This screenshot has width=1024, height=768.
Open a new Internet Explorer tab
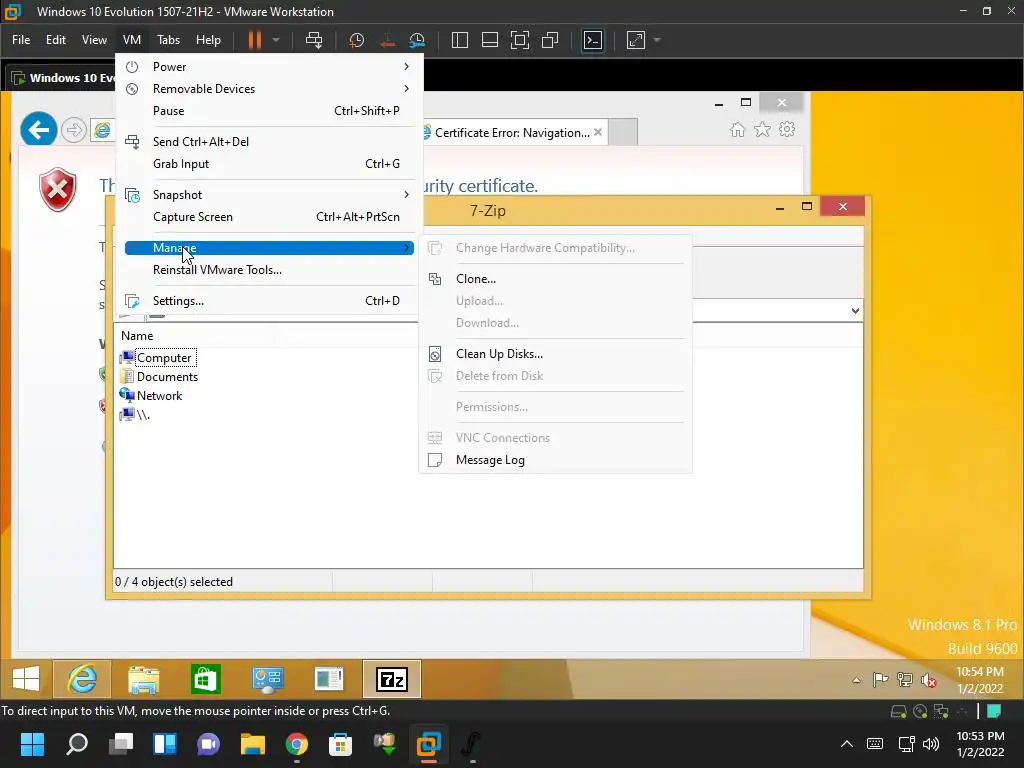tap(623, 133)
